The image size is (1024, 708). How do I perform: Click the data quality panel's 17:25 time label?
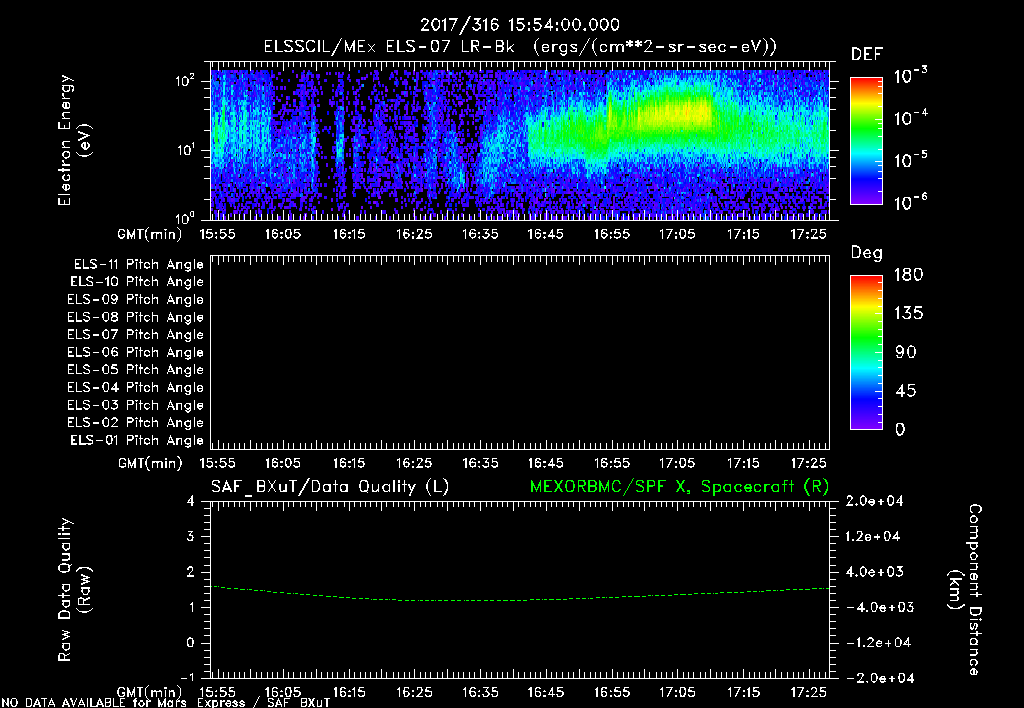[x=808, y=692]
